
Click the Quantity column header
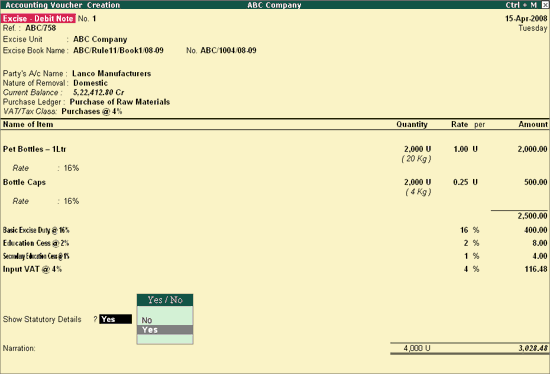pyautogui.click(x=412, y=124)
